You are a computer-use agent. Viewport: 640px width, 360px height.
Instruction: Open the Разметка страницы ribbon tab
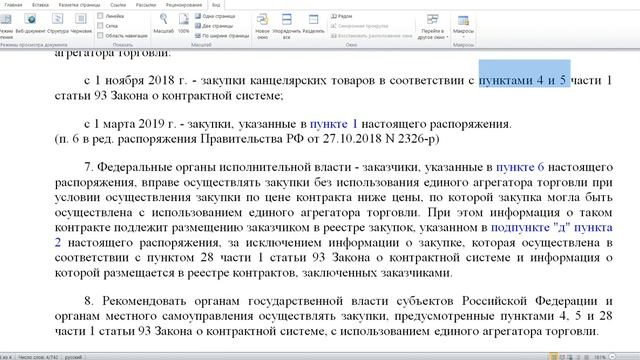[x=79, y=5]
